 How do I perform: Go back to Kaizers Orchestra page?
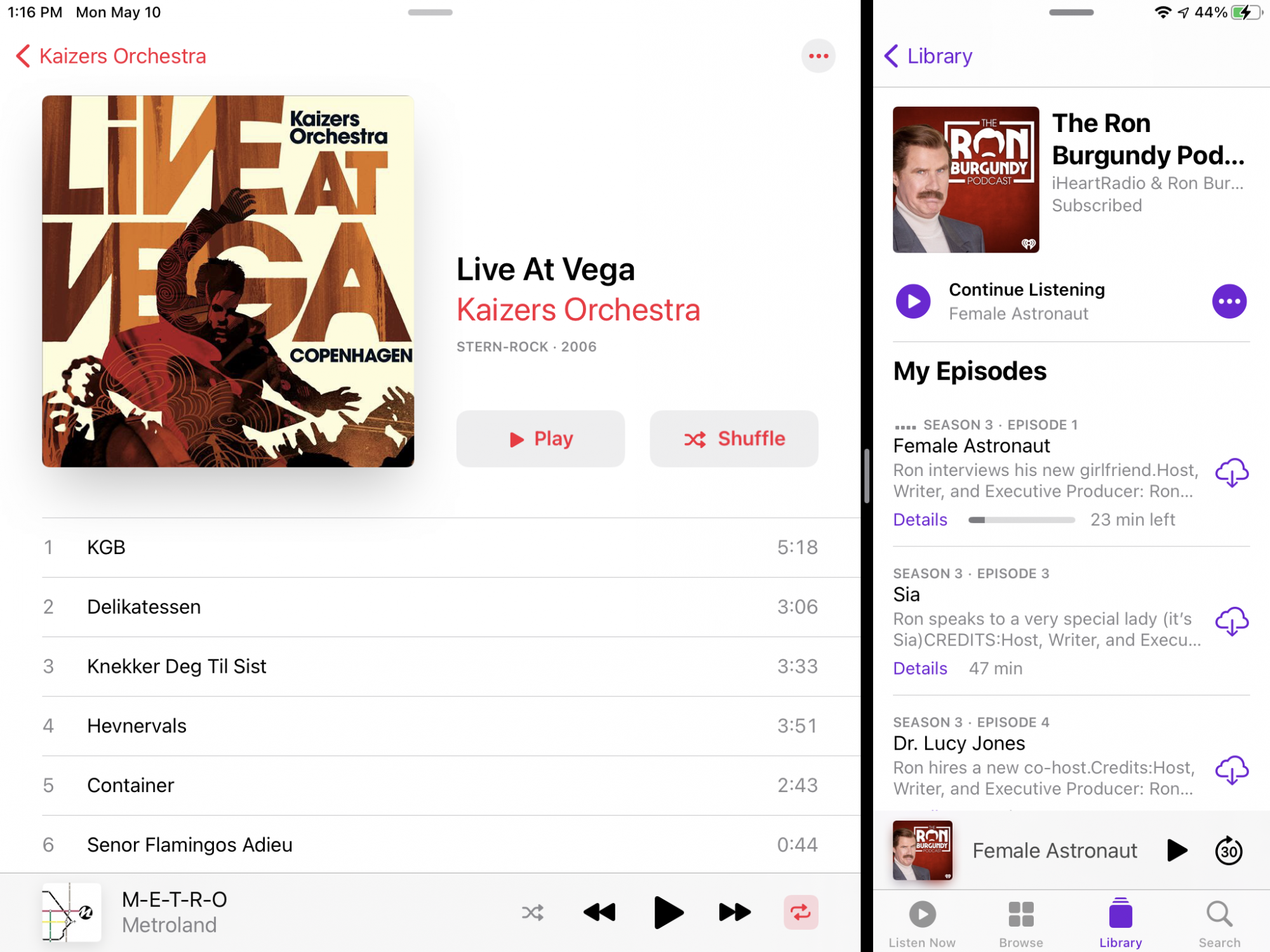coord(110,56)
